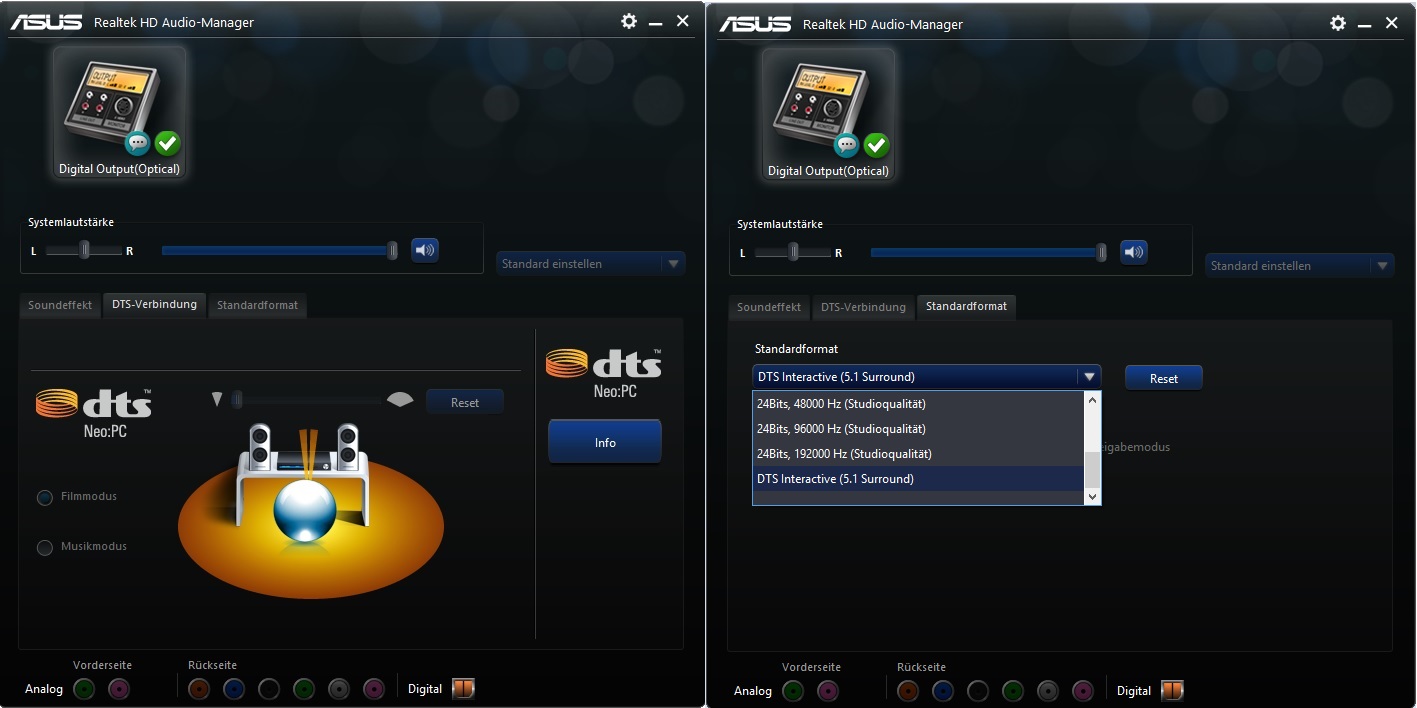Screen dimensions: 1417x708
Task: Click green checkmark badge in right window
Action: tap(876, 146)
